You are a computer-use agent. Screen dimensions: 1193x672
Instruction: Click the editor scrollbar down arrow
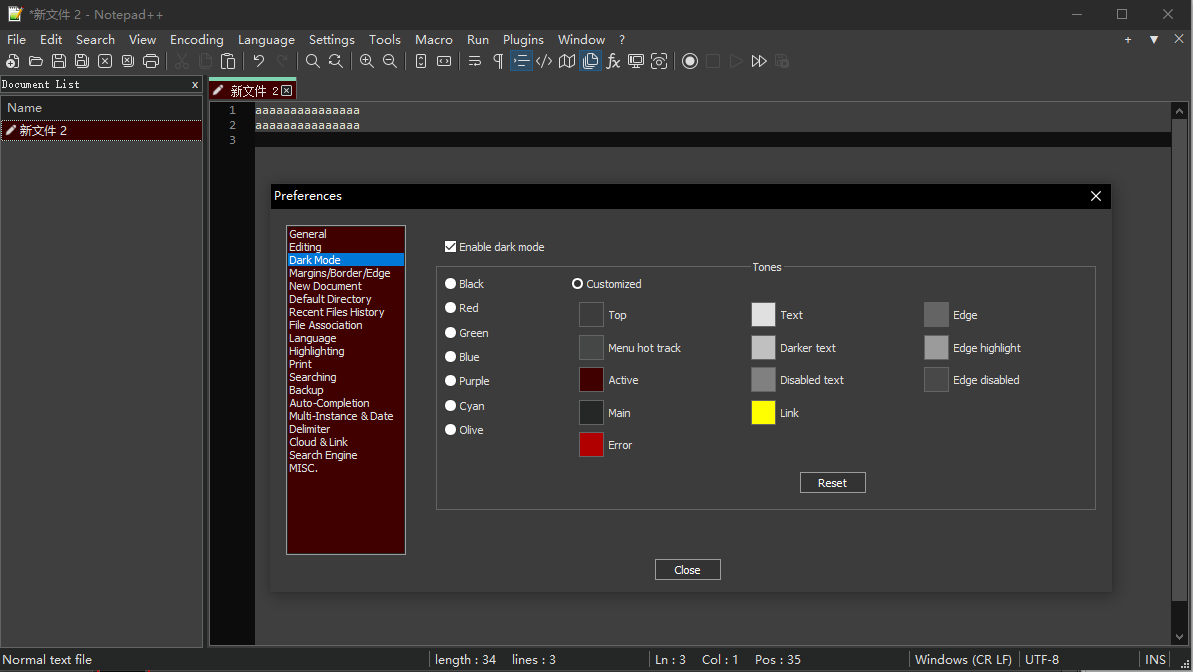click(1179, 637)
